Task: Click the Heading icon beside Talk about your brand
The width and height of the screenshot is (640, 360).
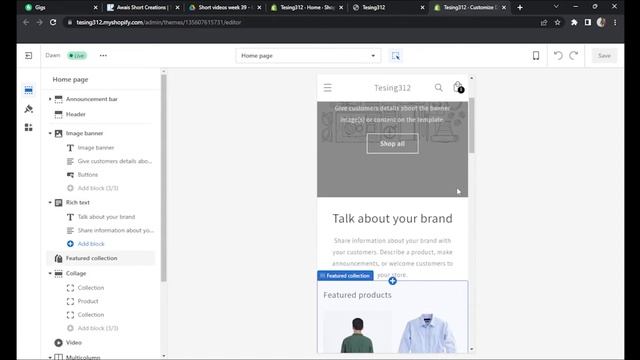Action: pyautogui.click(x=70, y=217)
